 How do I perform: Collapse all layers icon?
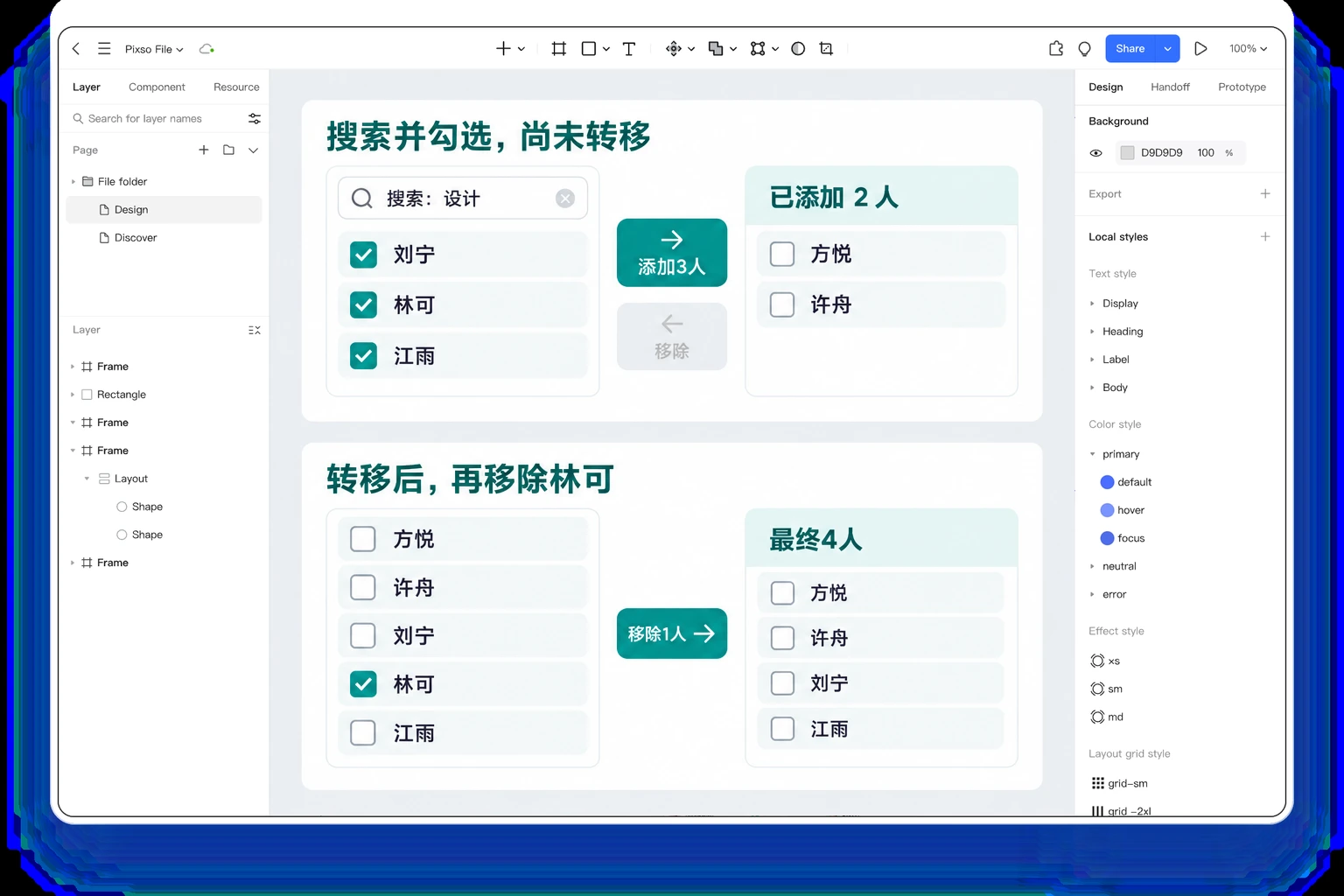pyautogui.click(x=255, y=330)
